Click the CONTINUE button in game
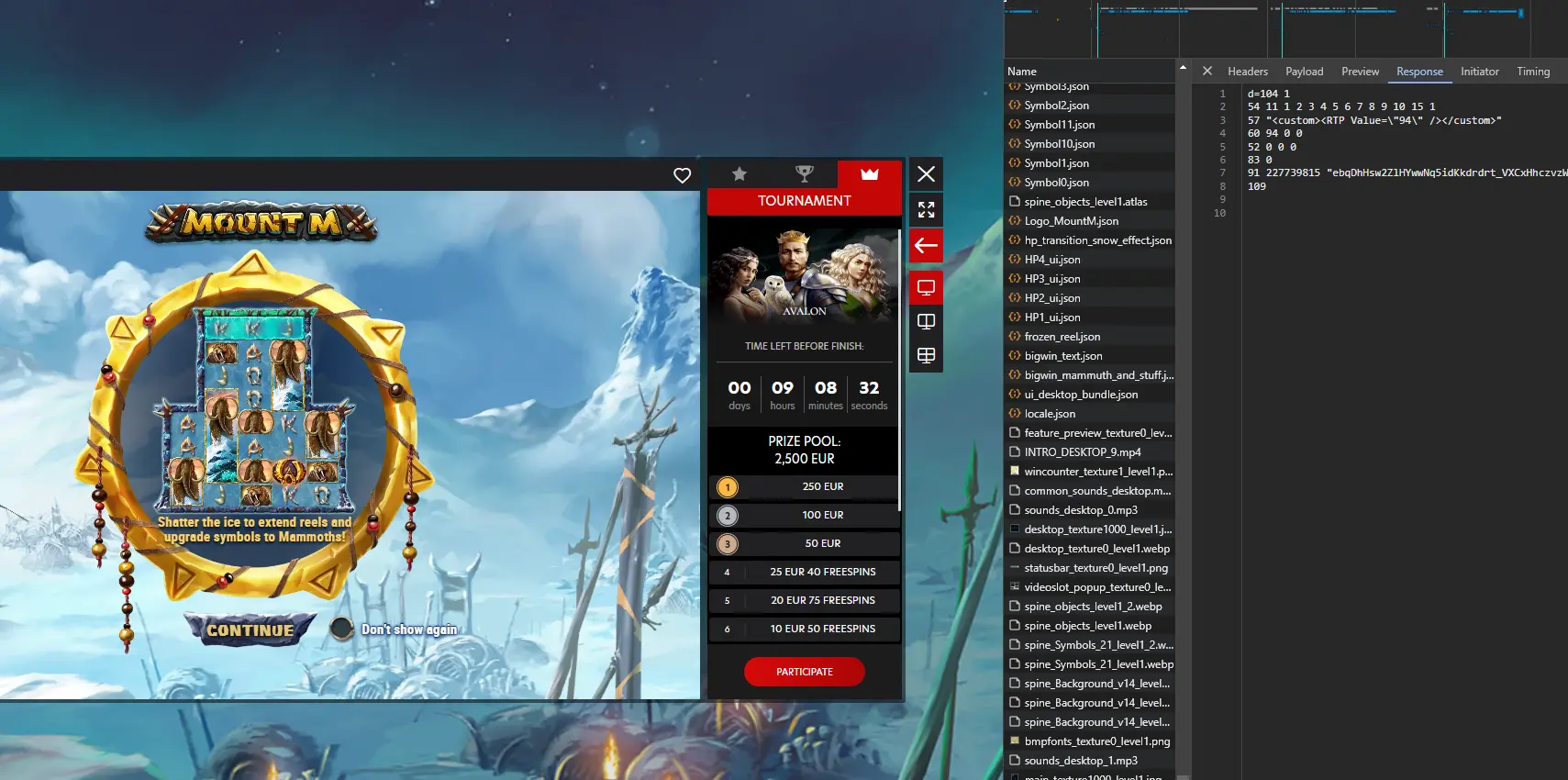This screenshot has height=780, width=1568. click(250, 630)
